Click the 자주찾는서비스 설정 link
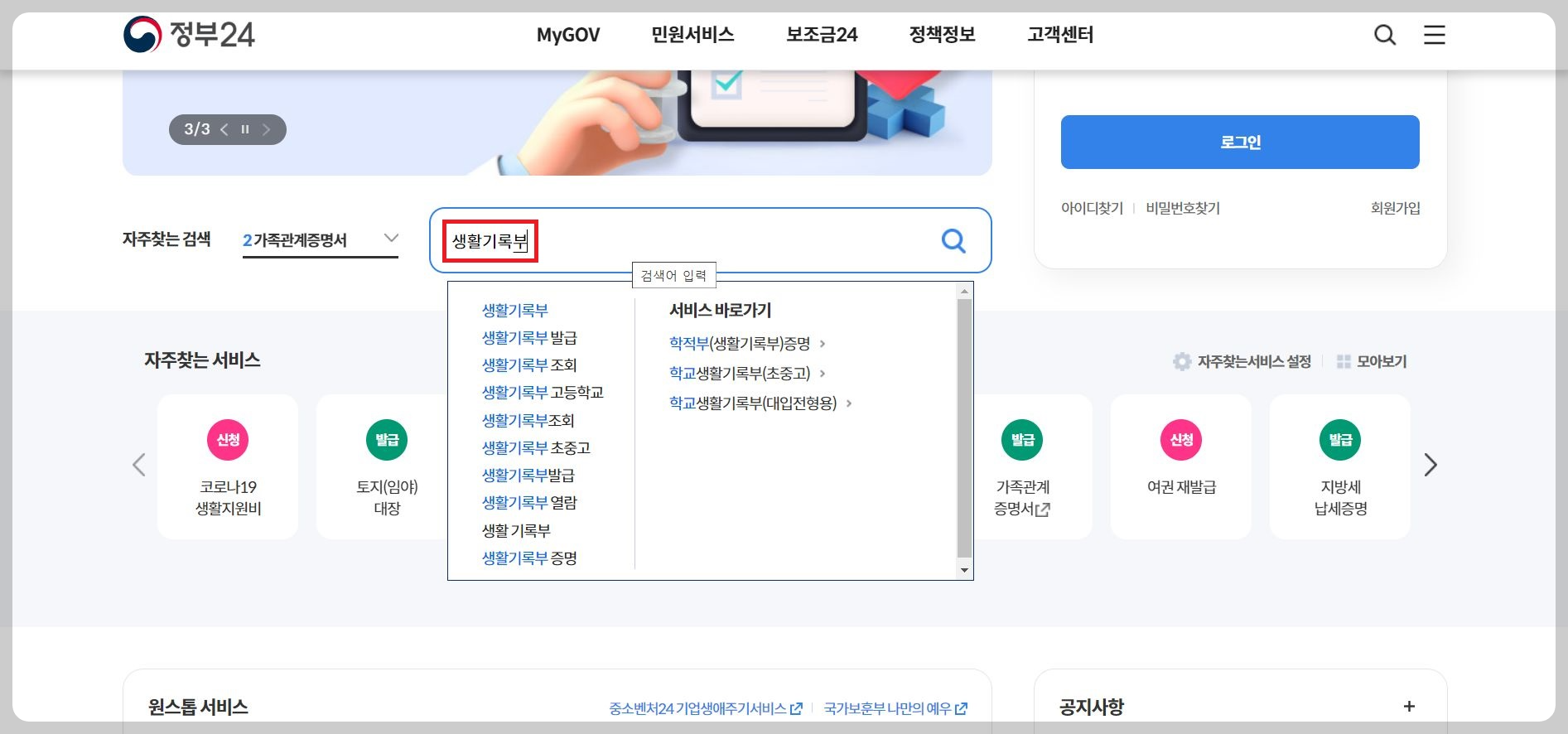 point(1254,361)
